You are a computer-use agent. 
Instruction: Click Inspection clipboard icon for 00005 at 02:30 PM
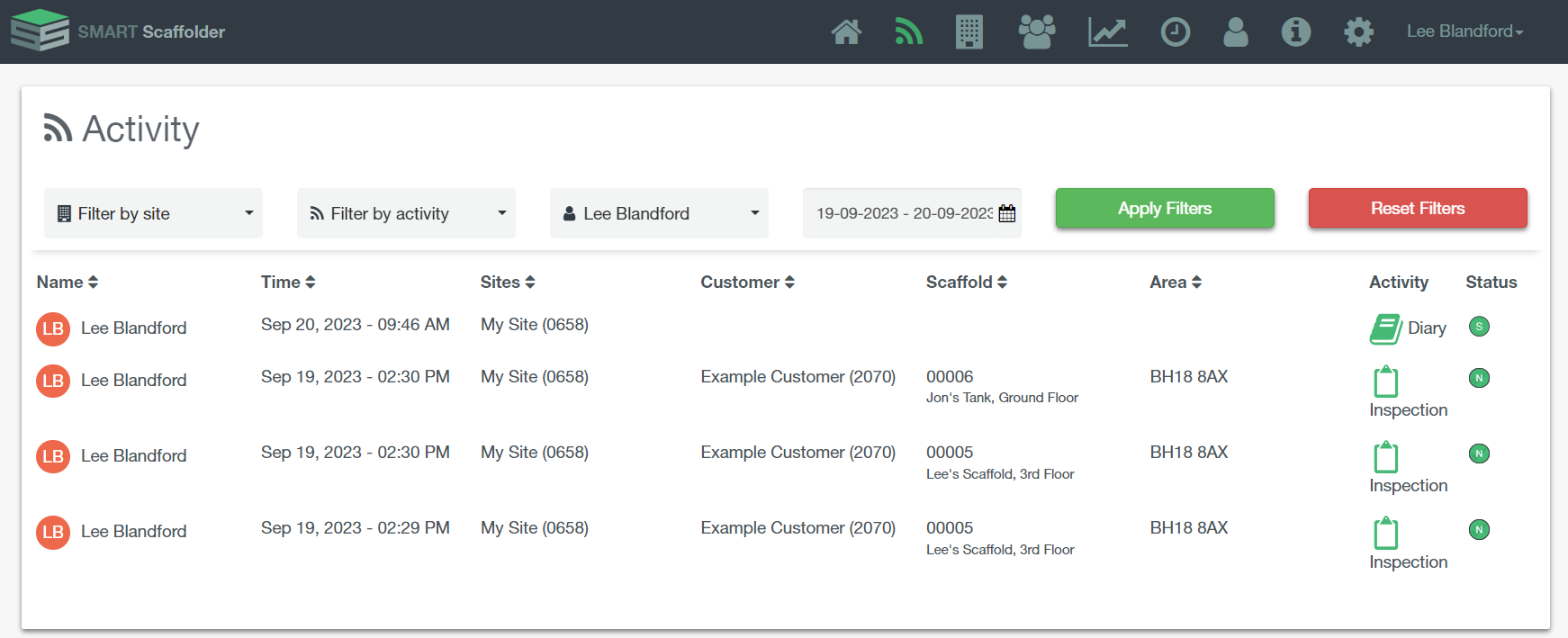[1386, 456]
